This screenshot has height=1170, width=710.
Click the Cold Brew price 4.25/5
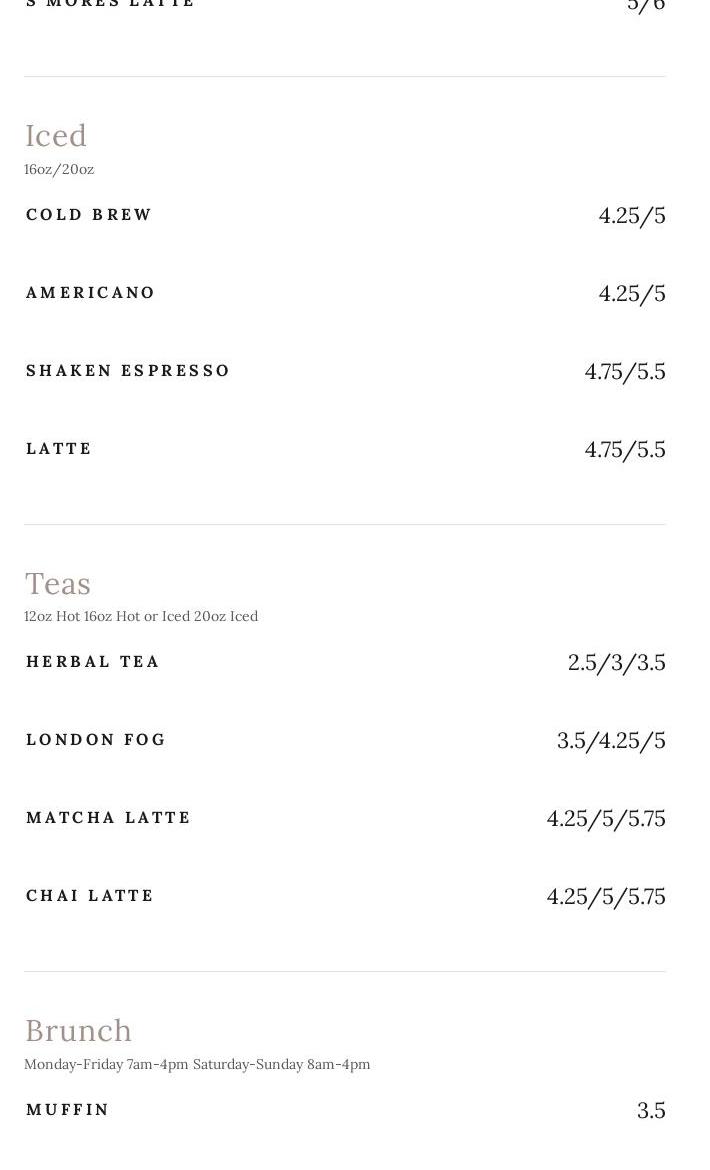632,216
